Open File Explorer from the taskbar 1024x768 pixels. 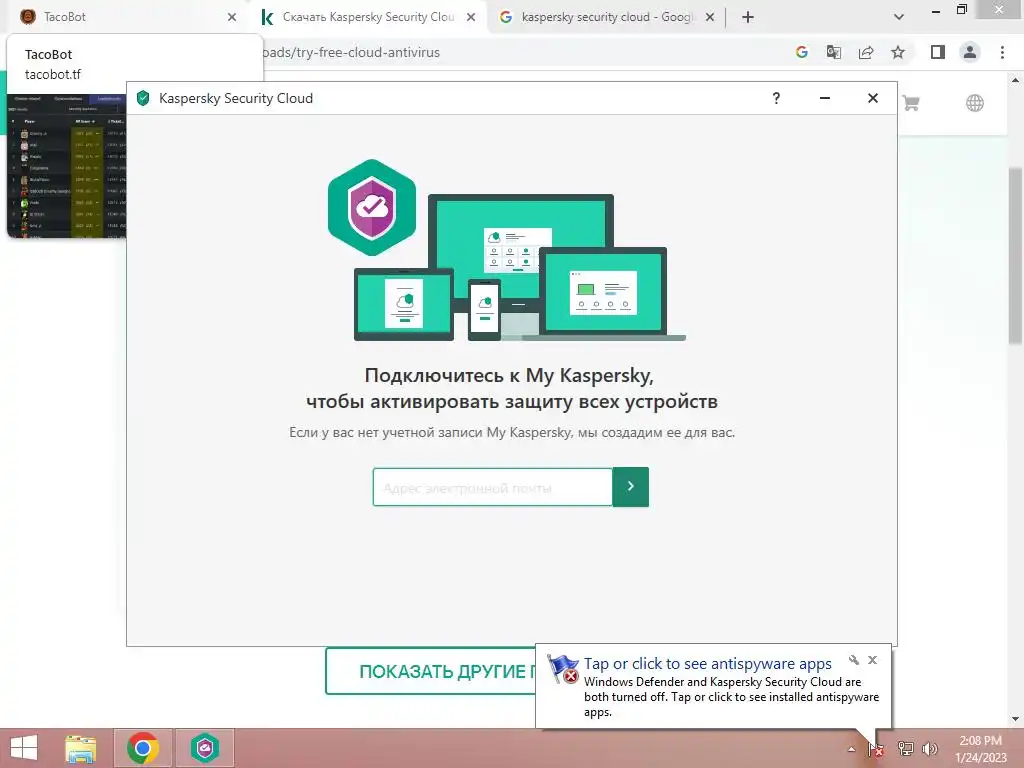81,748
